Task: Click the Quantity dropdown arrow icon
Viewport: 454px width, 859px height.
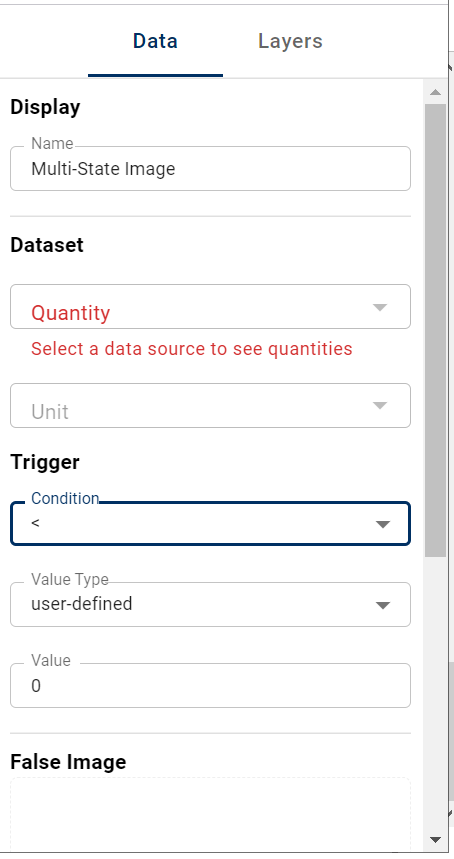Action: click(380, 307)
